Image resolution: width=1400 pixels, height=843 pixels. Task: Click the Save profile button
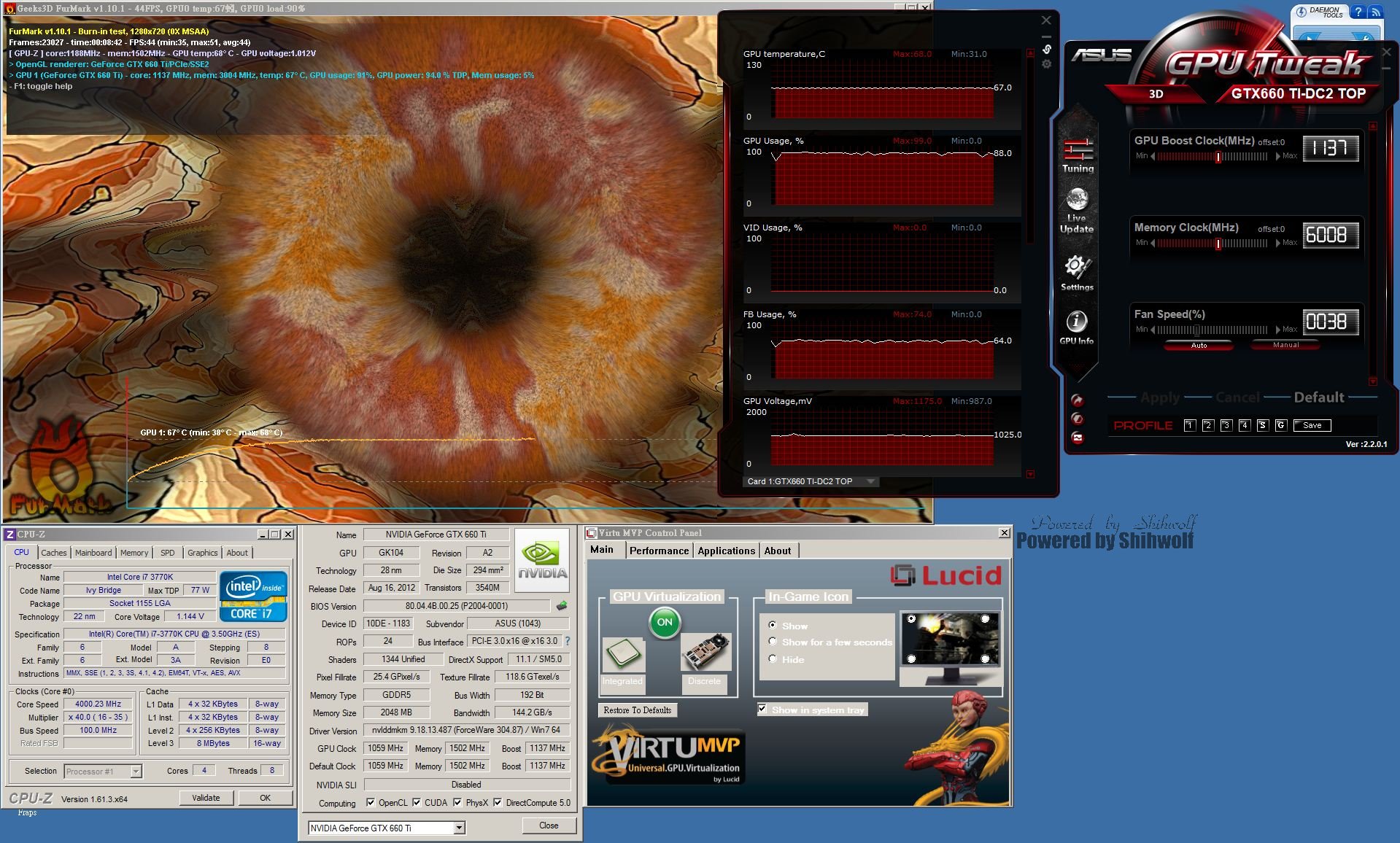1312,425
